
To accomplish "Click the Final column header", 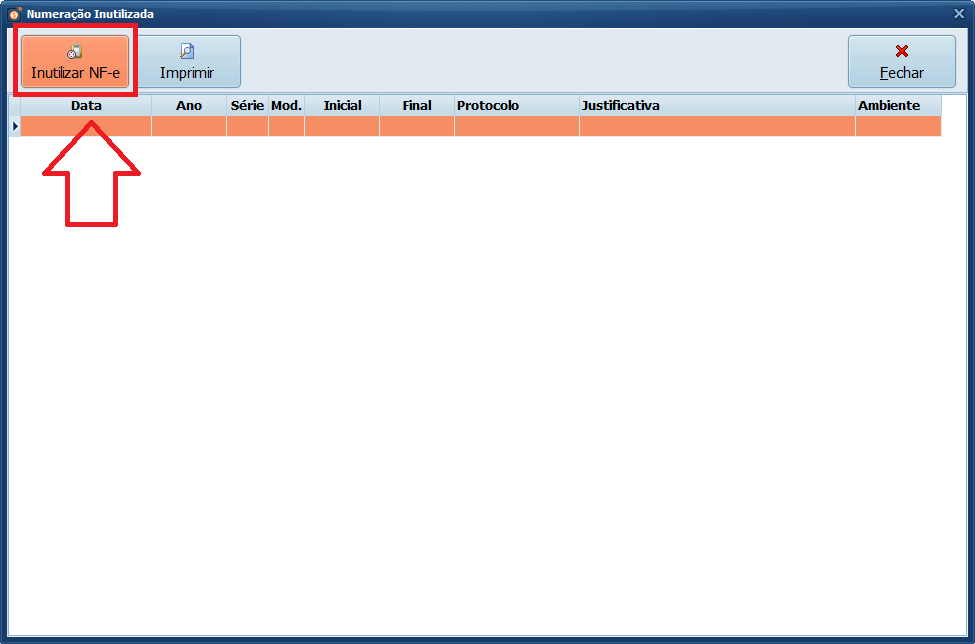I will [416, 105].
